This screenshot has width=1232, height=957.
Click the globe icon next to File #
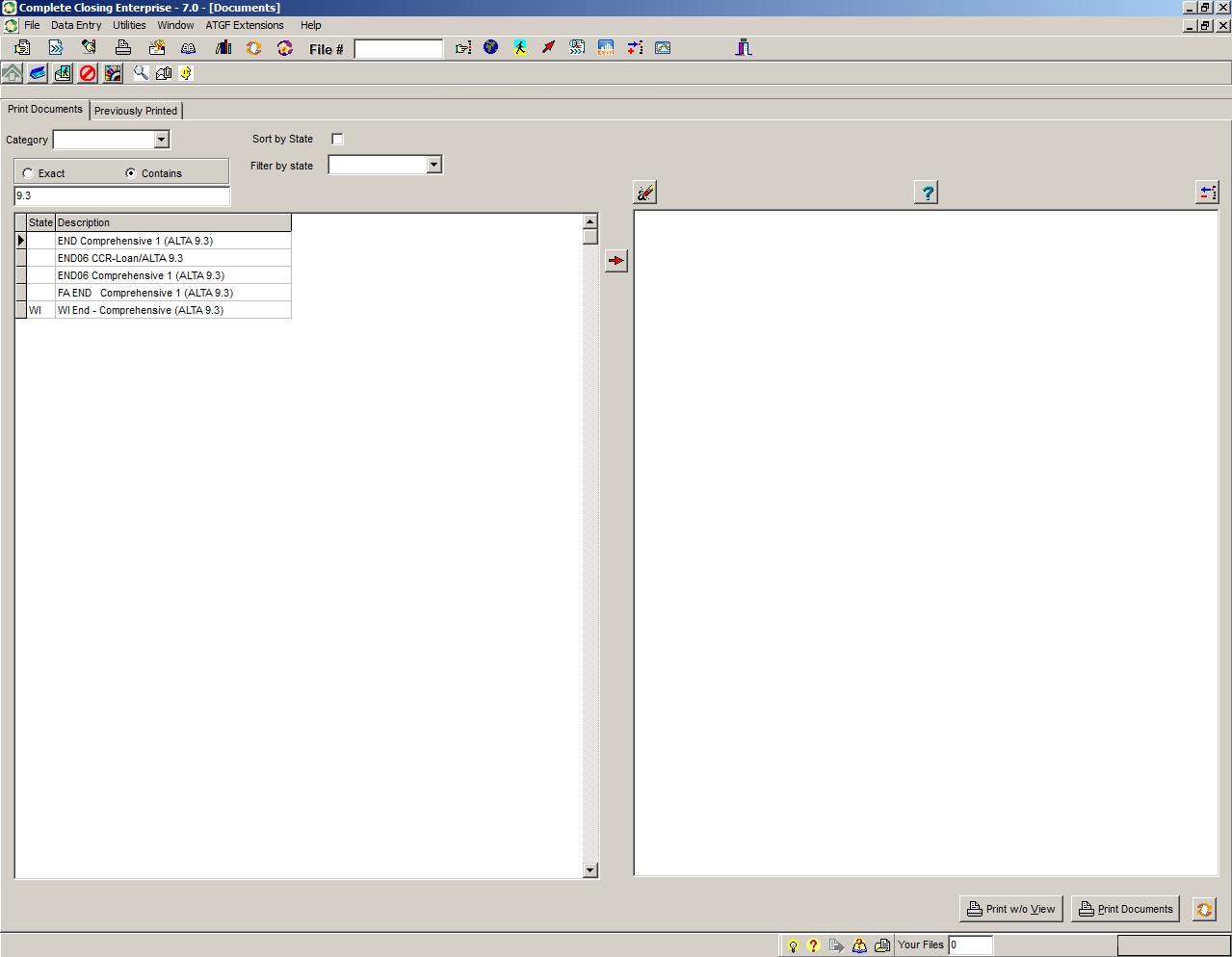click(491, 47)
